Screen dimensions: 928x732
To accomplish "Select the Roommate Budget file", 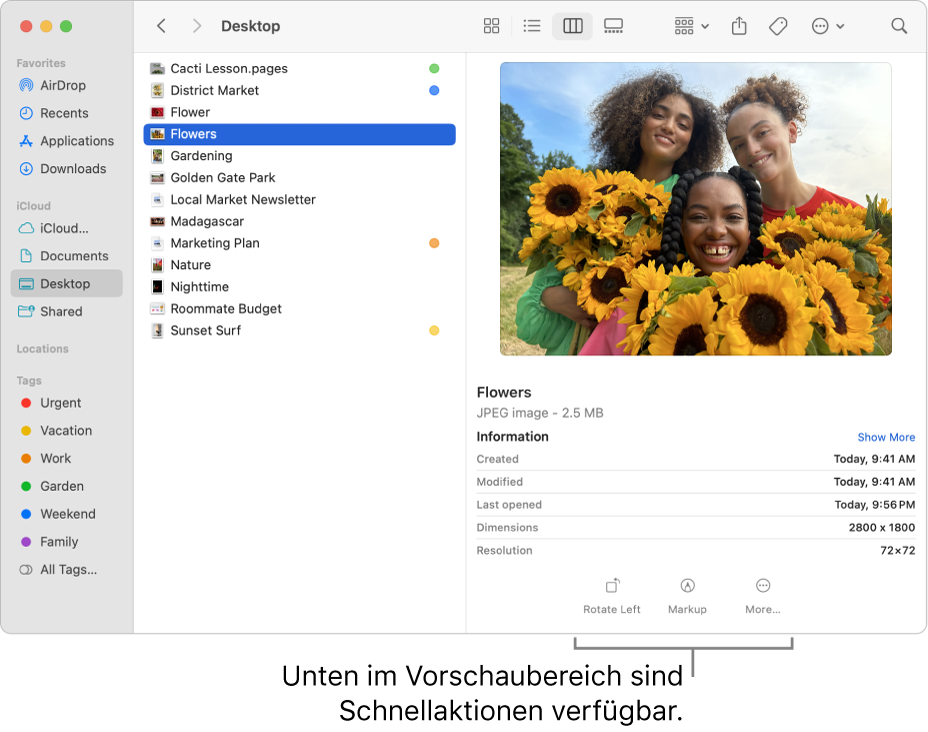I will click(x=299, y=309).
